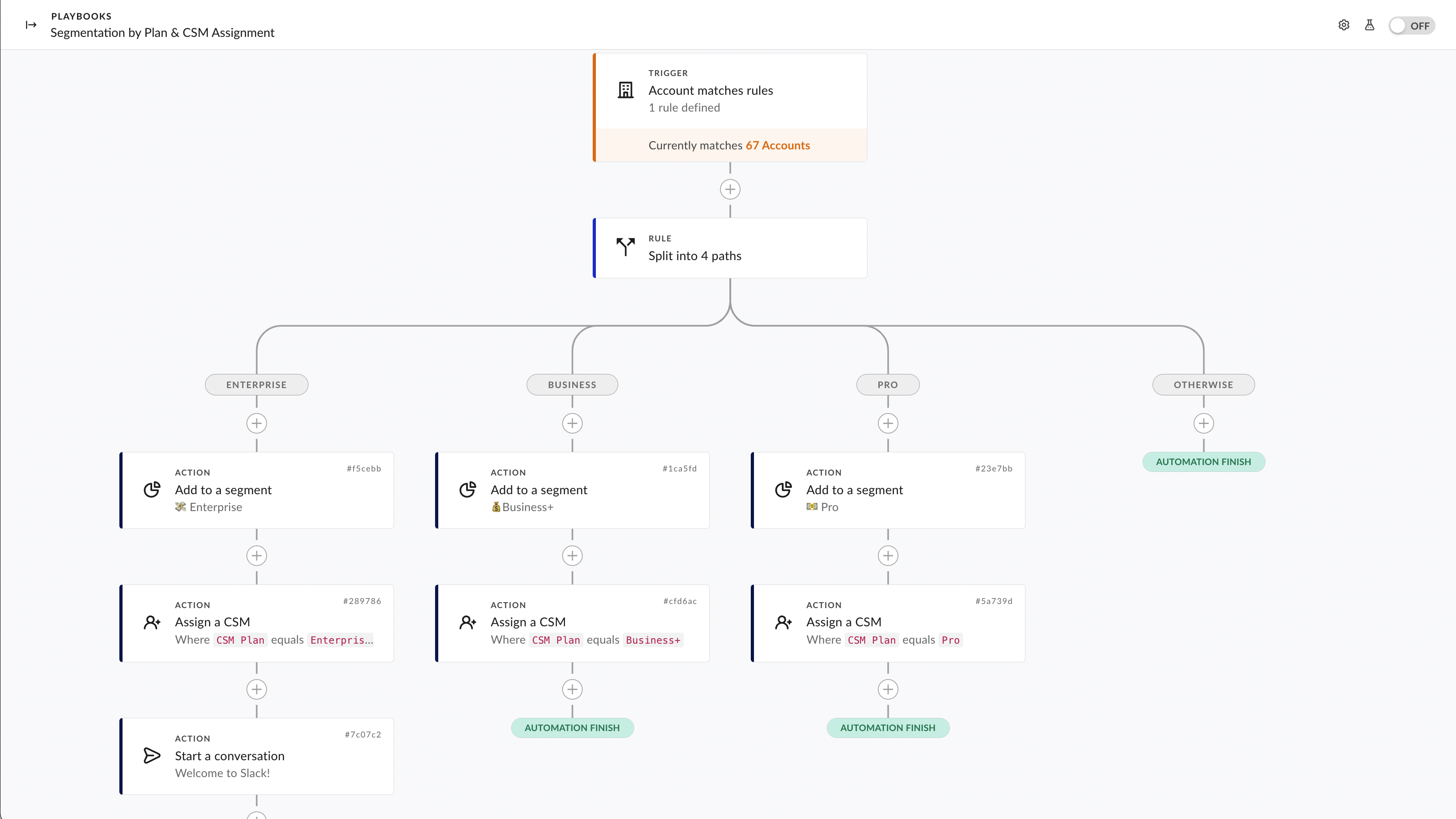
Task: Click the plus button below the trigger card
Action: (730, 189)
